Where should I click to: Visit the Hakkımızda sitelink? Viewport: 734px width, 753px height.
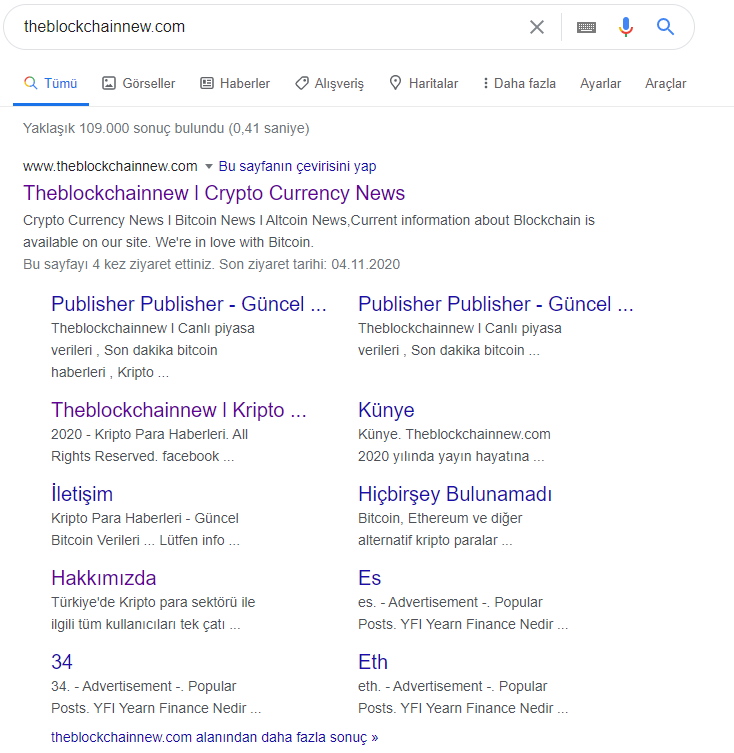104,578
